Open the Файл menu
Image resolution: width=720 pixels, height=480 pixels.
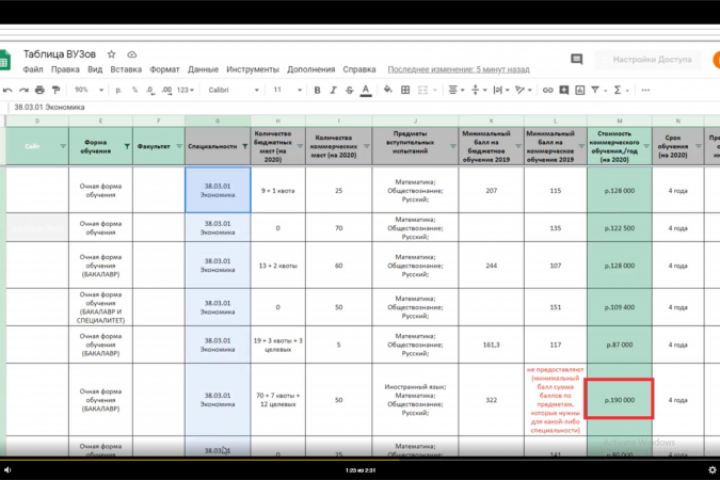pos(33,69)
